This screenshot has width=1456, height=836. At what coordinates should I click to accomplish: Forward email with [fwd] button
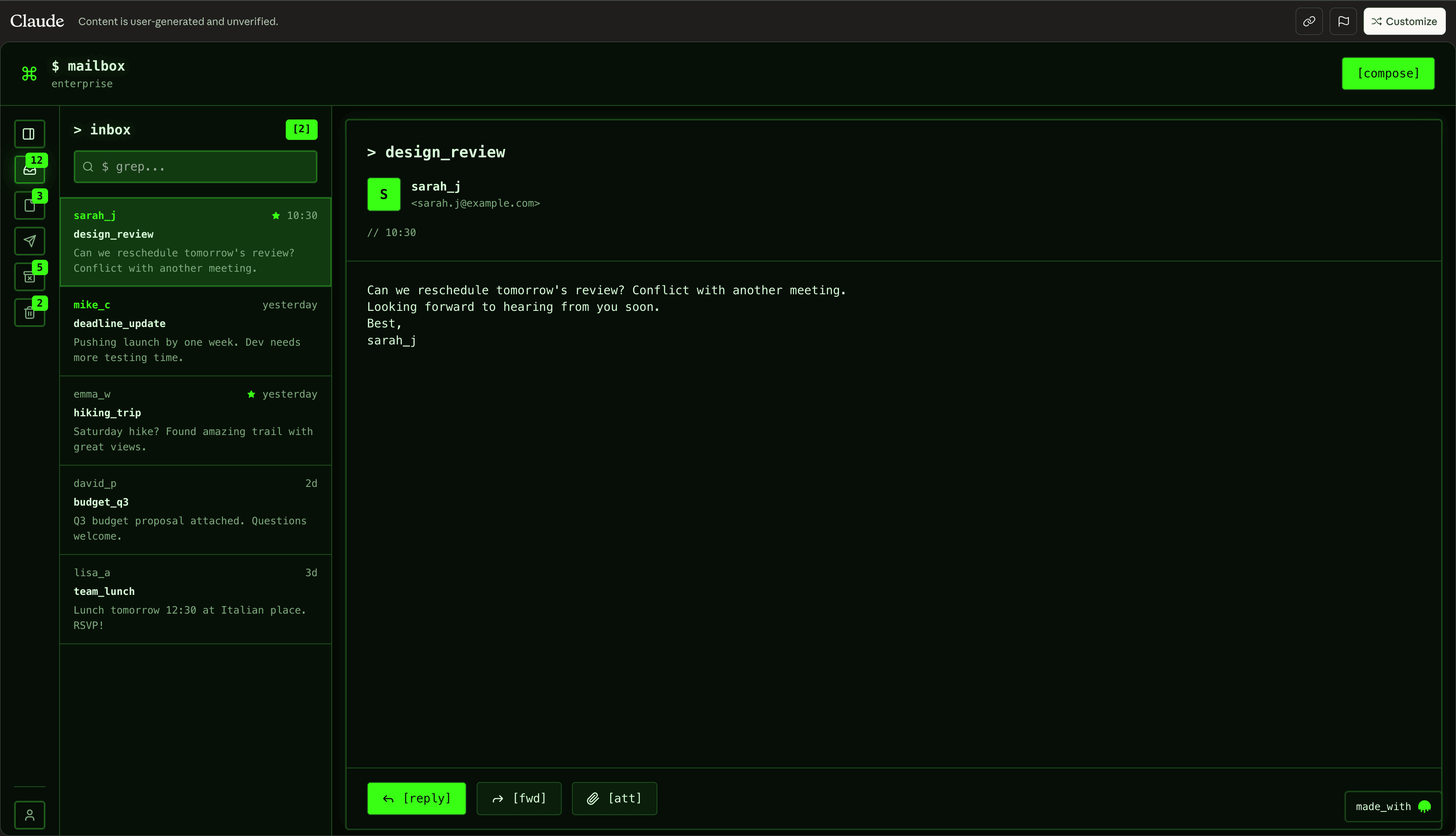click(x=518, y=798)
